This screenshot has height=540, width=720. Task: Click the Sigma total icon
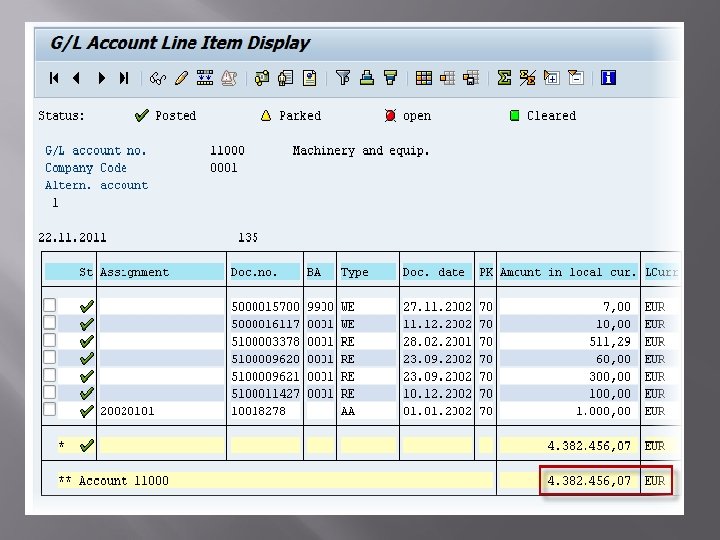(x=504, y=77)
